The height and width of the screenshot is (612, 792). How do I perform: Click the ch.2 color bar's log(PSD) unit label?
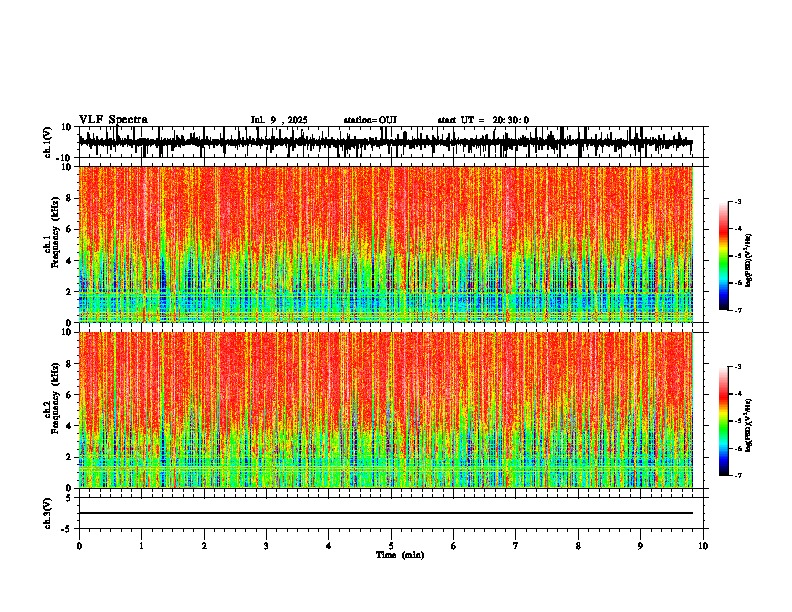pyautogui.click(x=749, y=425)
